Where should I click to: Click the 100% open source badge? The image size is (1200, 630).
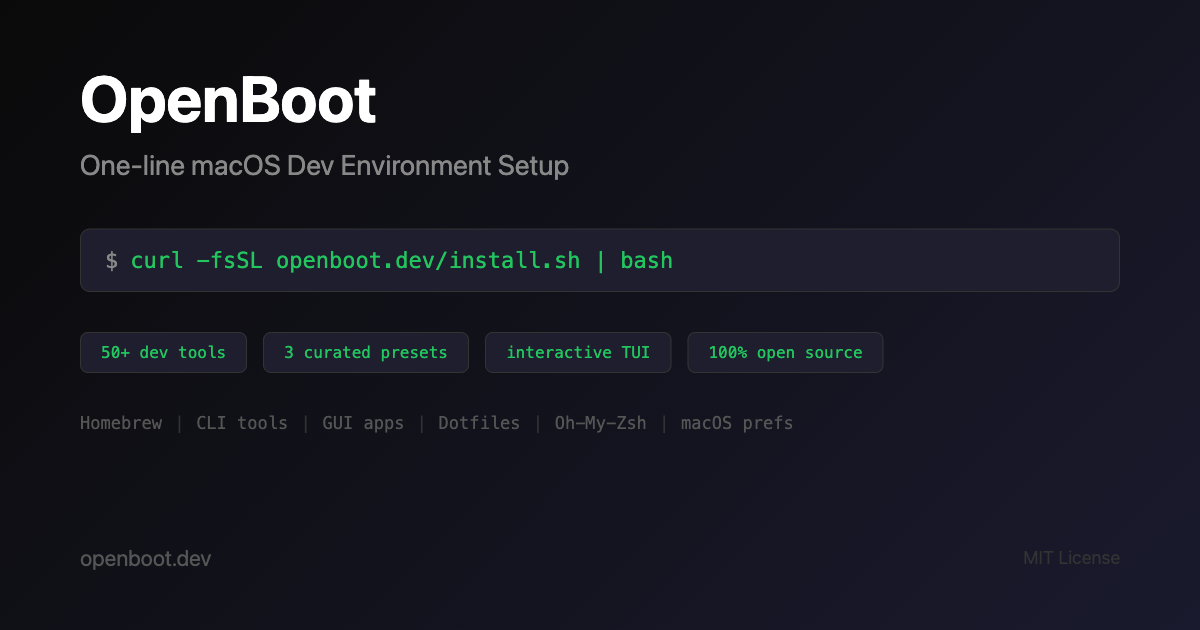click(x=785, y=352)
